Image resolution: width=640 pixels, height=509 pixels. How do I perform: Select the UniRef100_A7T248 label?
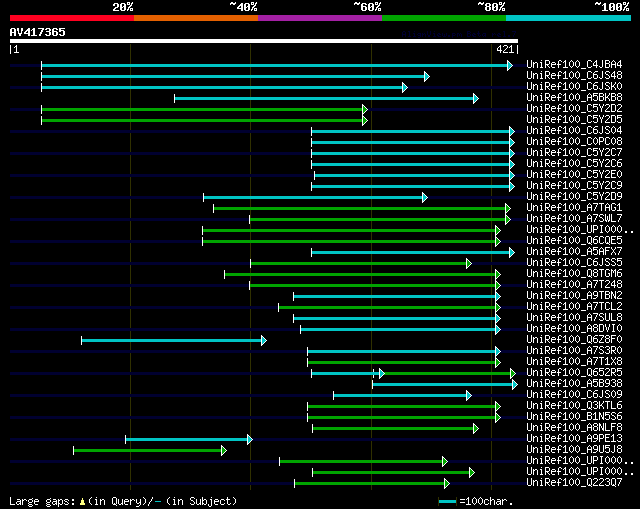[574, 285]
